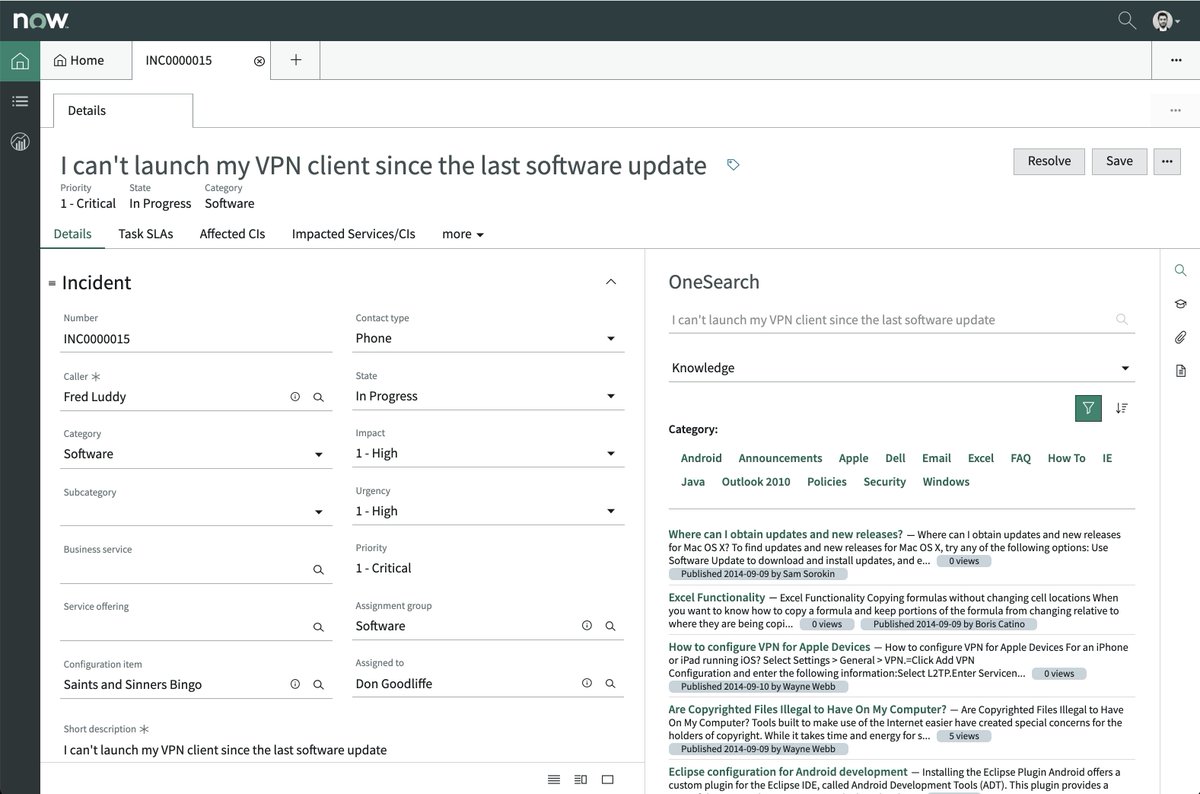
Task: Open Assignment group lookup search icon
Action: [611, 626]
